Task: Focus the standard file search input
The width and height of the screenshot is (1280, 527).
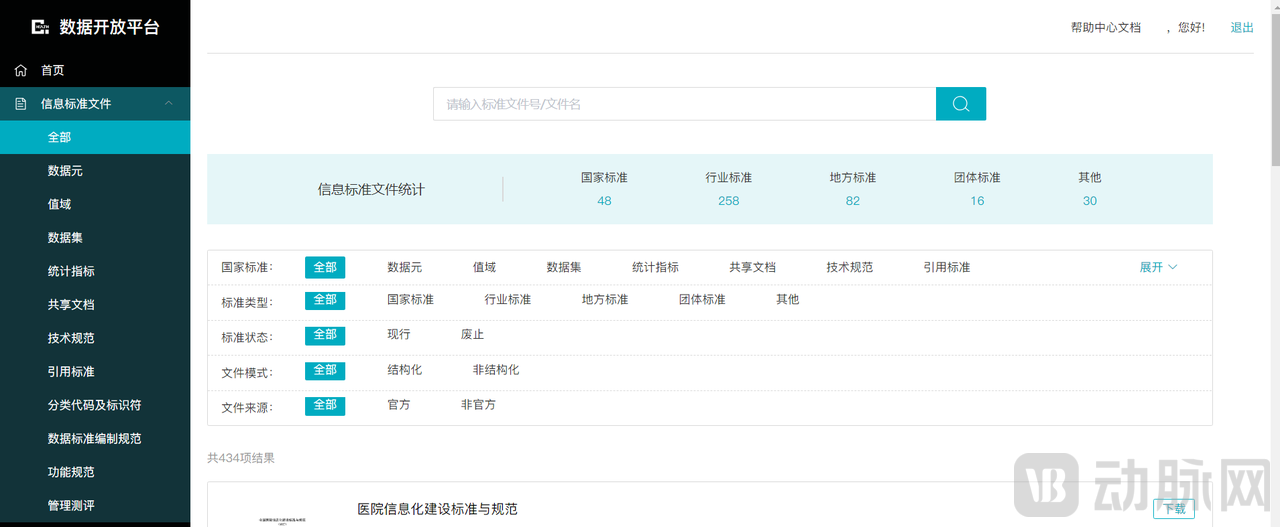Action: (x=684, y=104)
